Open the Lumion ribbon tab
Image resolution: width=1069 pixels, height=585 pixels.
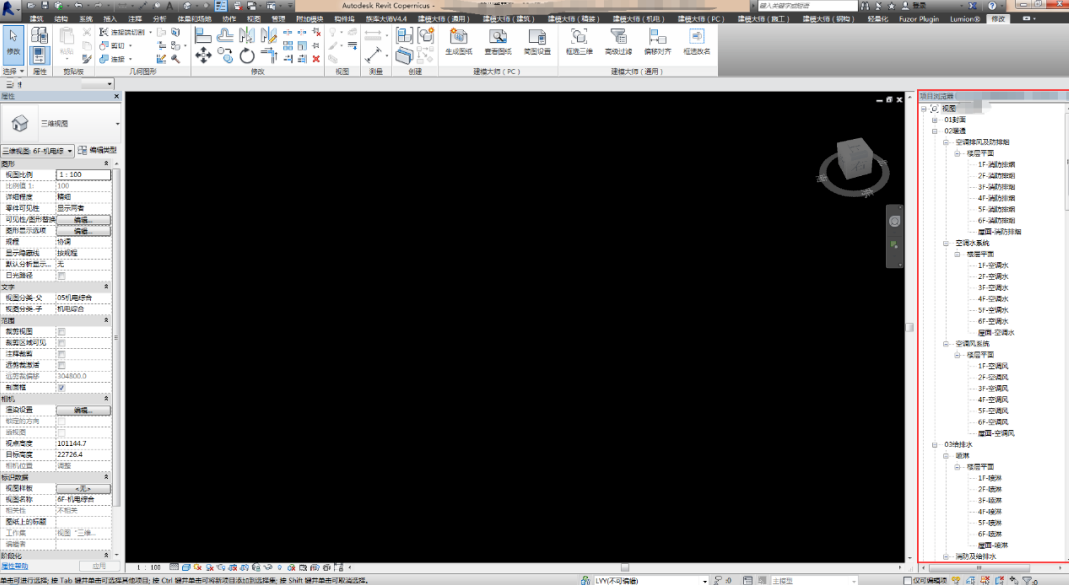point(965,19)
